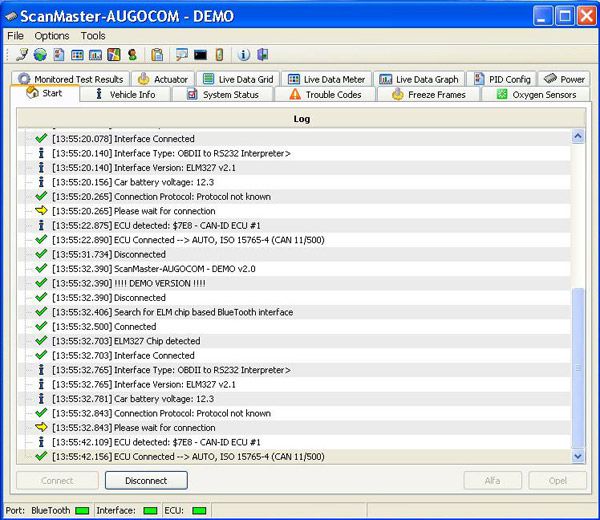Click the person icon in toolbar
Viewport: 600px width, 520px height.
point(132,54)
